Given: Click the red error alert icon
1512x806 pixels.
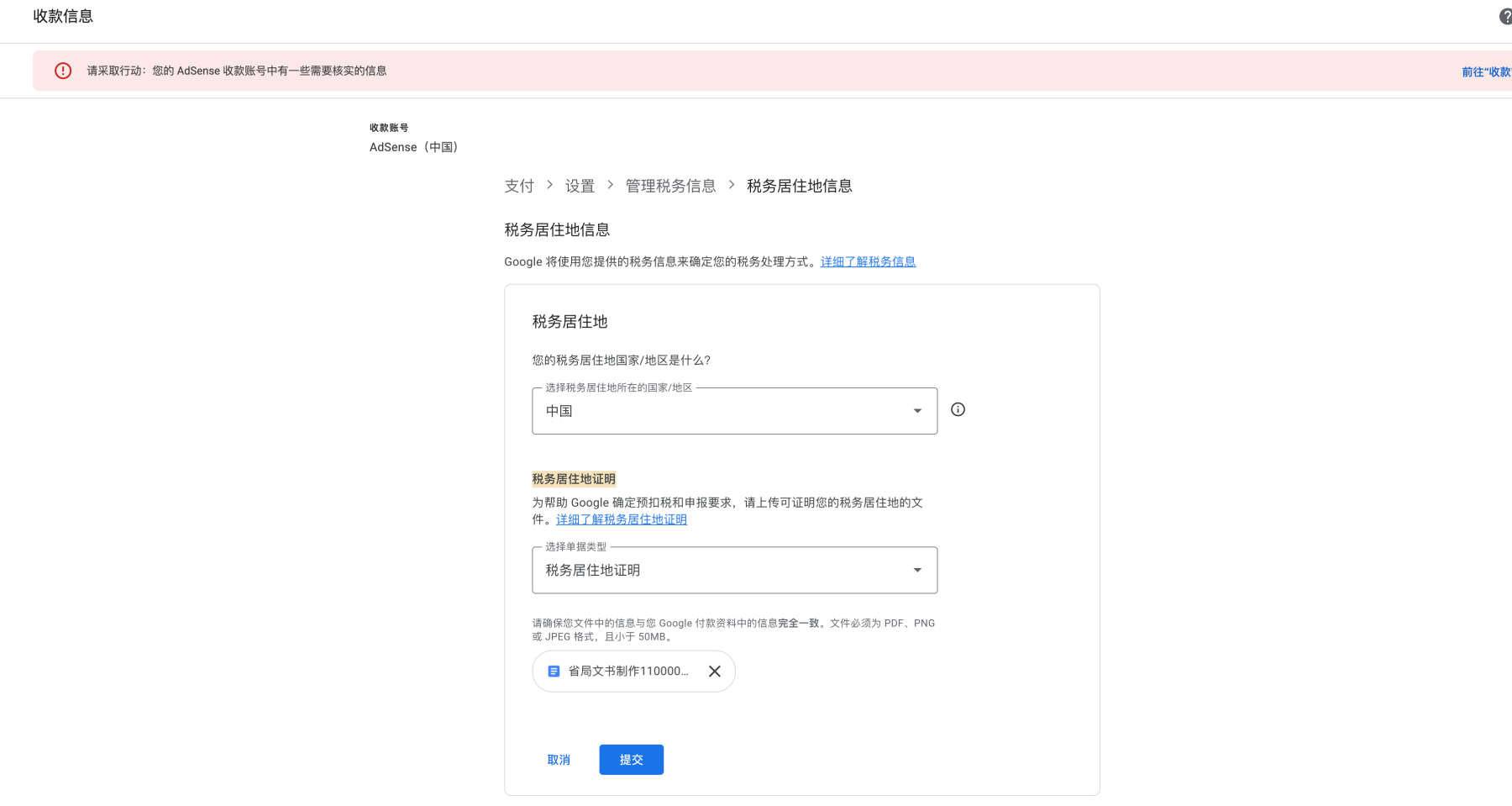Looking at the screenshot, I should (x=63, y=71).
